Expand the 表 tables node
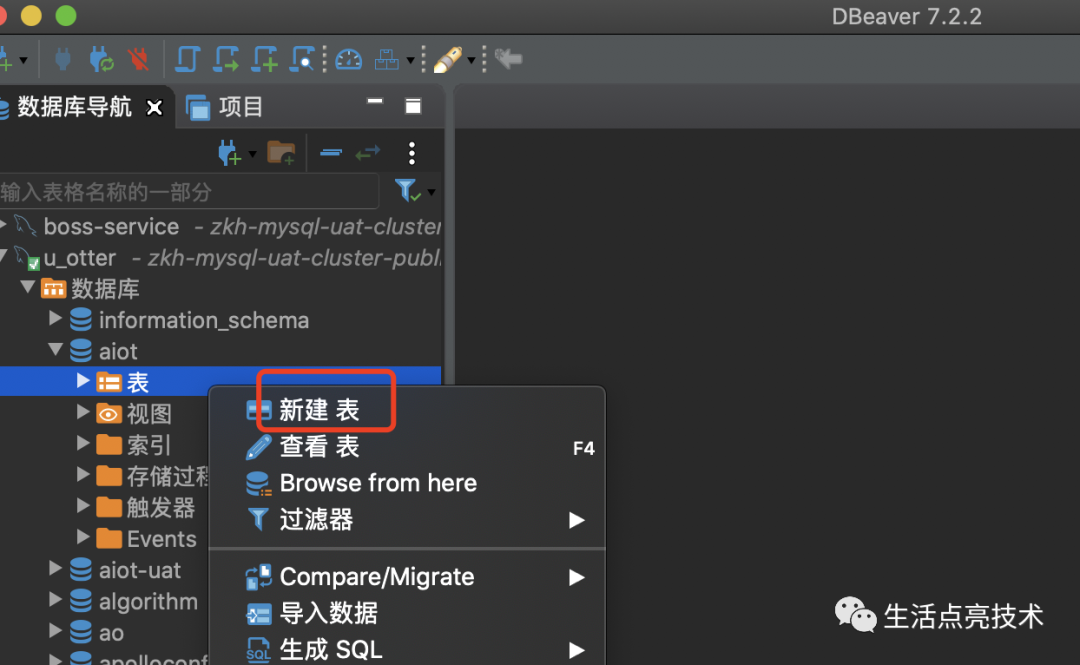This screenshot has height=665, width=1080. 83,380
